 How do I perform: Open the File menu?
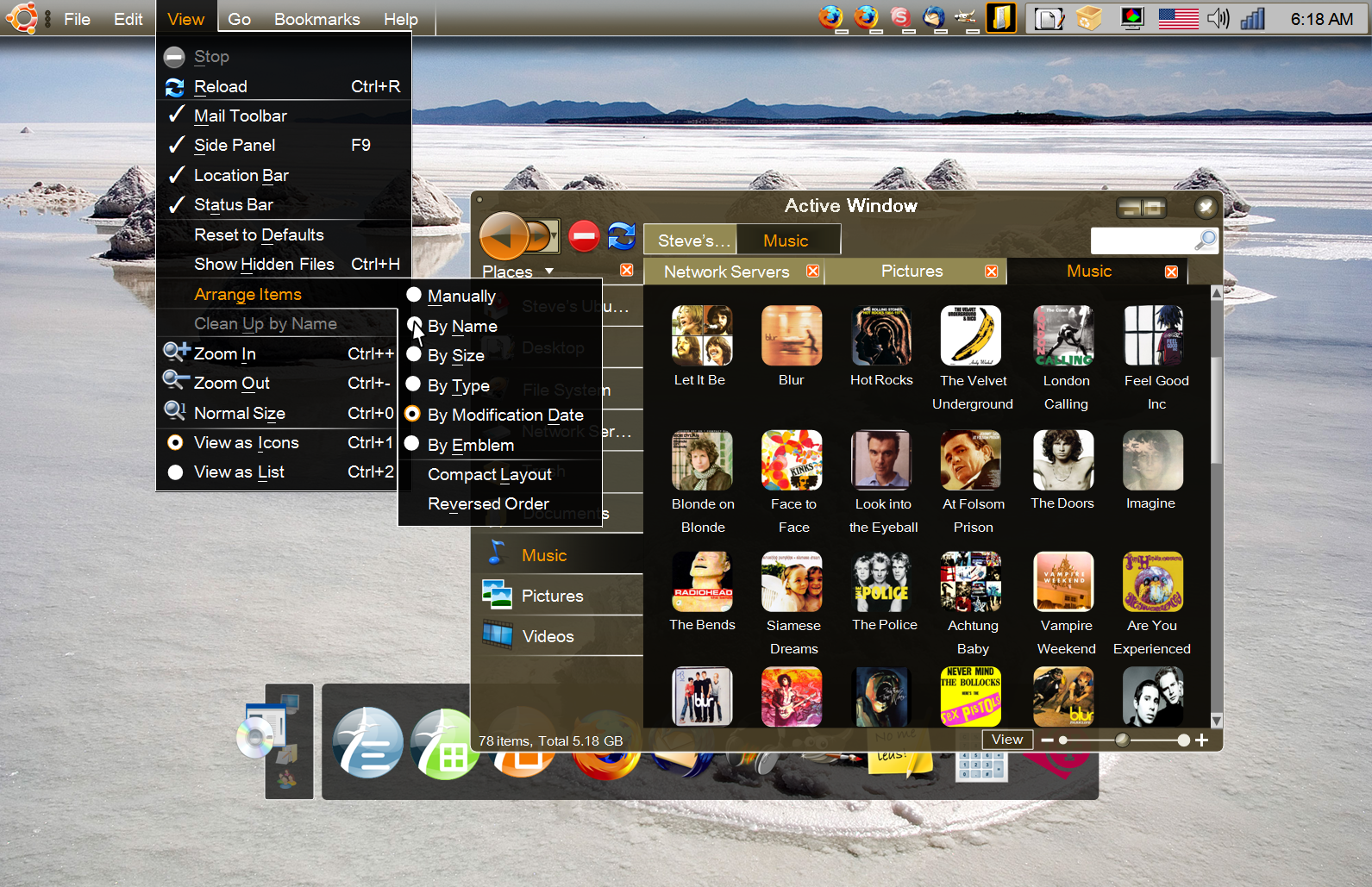[x=77, y=19]
